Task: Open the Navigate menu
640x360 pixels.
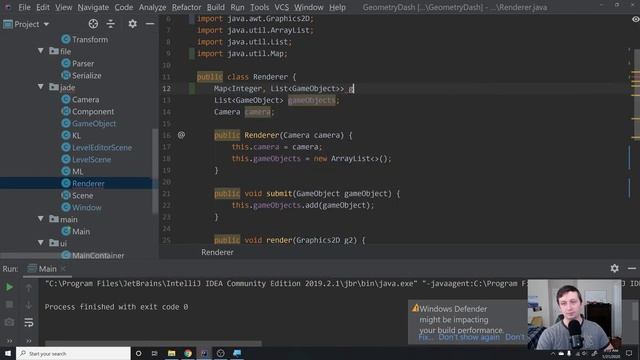Action: pyautogui.click(x=93, y=7)
